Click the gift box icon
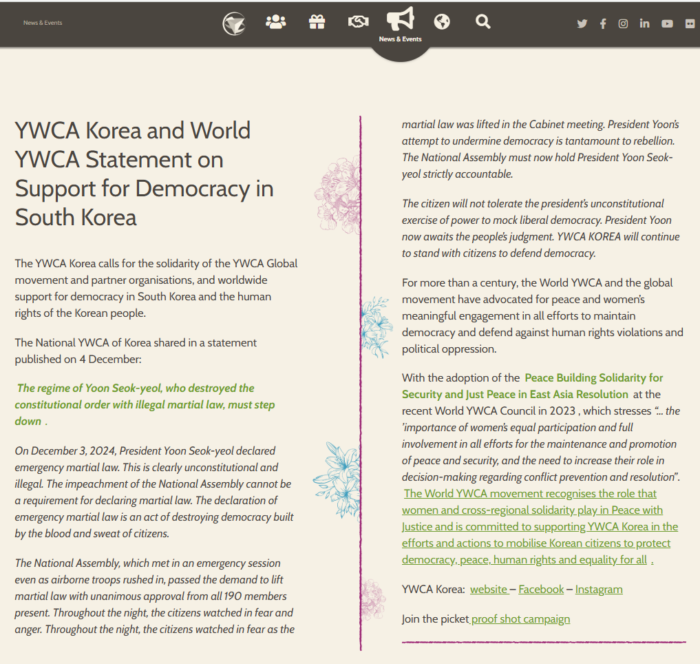The width and height of the screenshot is (700, 664). point(317,22)
